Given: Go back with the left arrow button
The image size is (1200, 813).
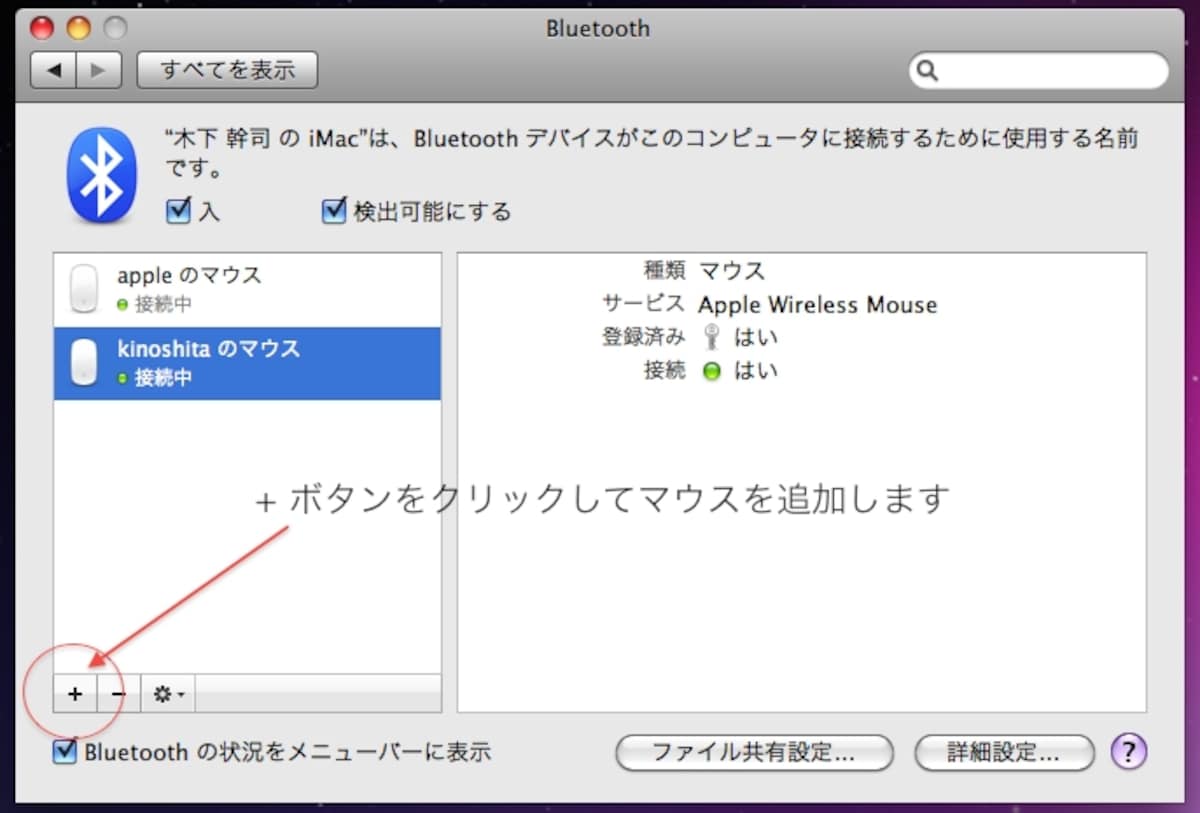Looking at the screenshot, I should click(54, 70).
